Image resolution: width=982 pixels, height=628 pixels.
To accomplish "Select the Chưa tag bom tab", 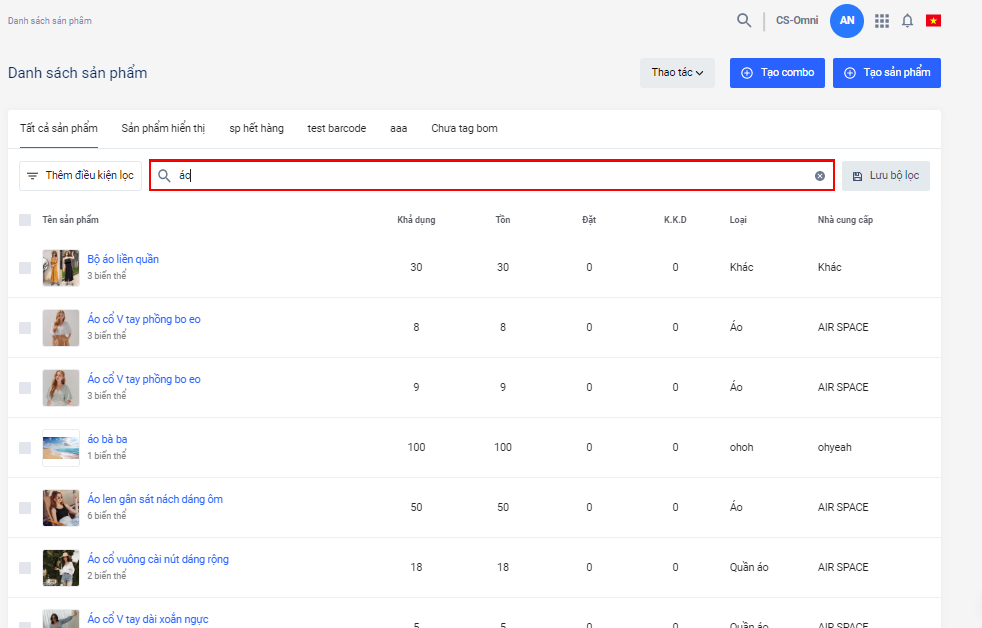I will pyautogui.click(x=464, y=128).
